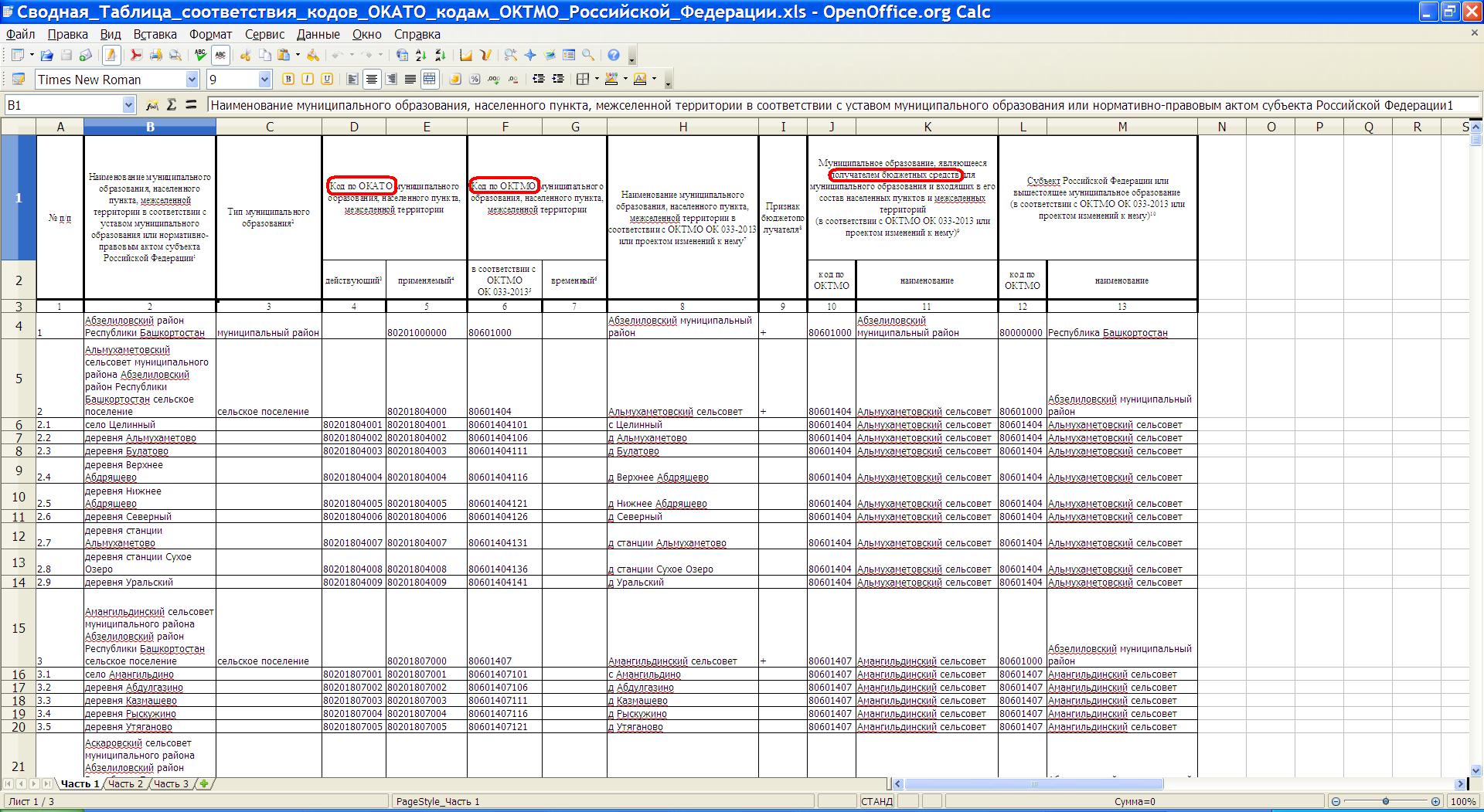Open the Формат menu
The width and height of the screenshot is (1484, 812).
click(x=210, y=34)
